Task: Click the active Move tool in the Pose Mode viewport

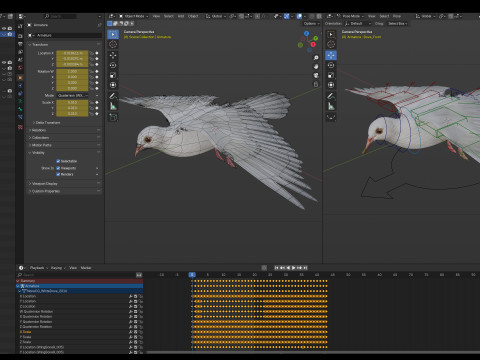Action: tap(331, 55)
